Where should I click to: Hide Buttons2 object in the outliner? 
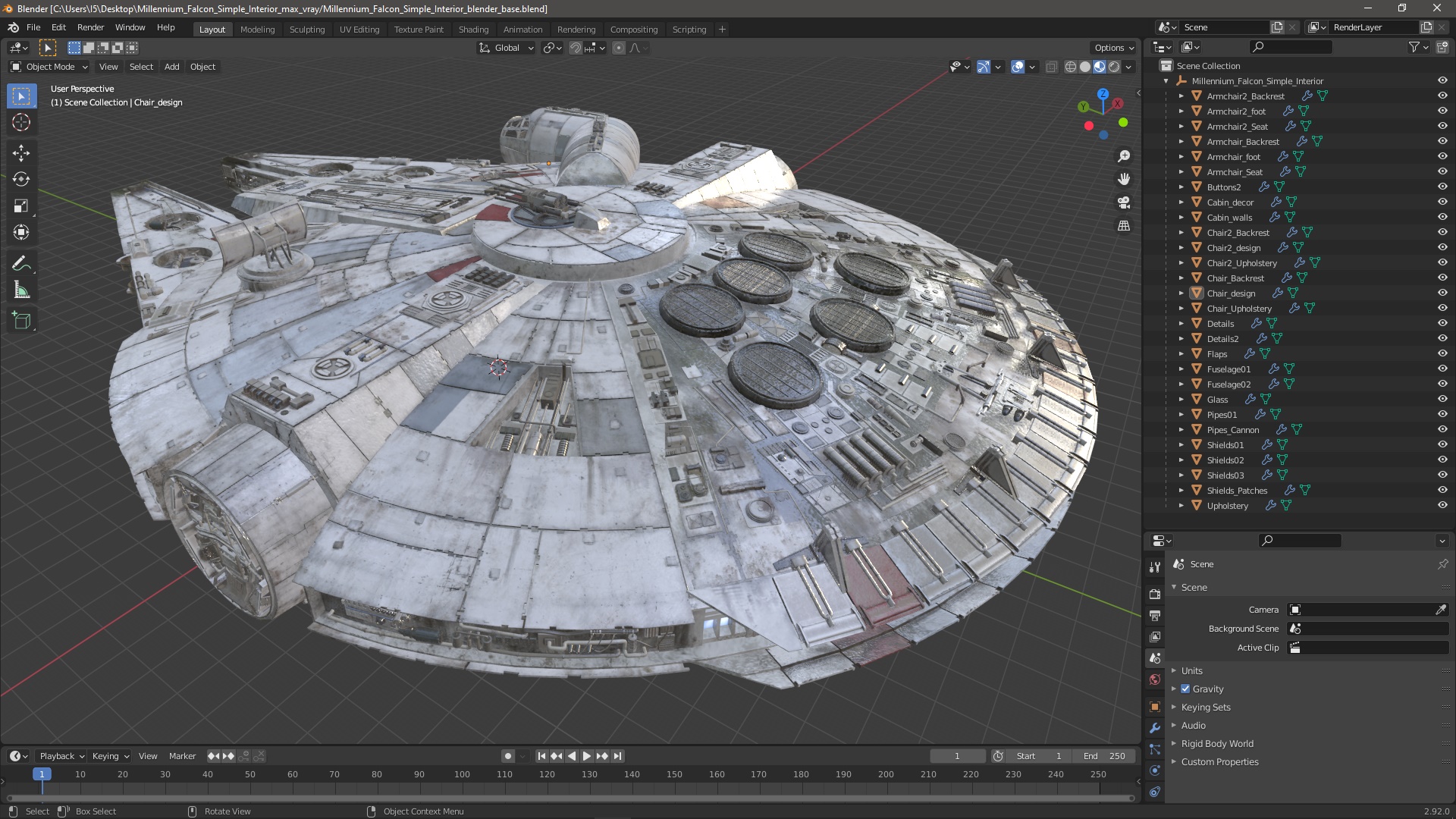(x=1442, y=187)
